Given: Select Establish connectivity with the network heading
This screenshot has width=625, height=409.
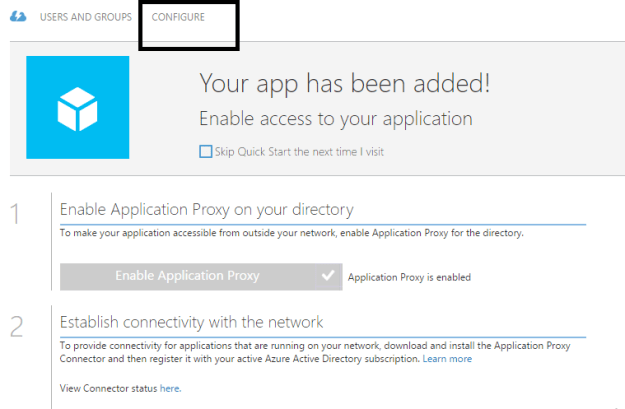Looking at the screenshot, I should click(x=191, y=322).
